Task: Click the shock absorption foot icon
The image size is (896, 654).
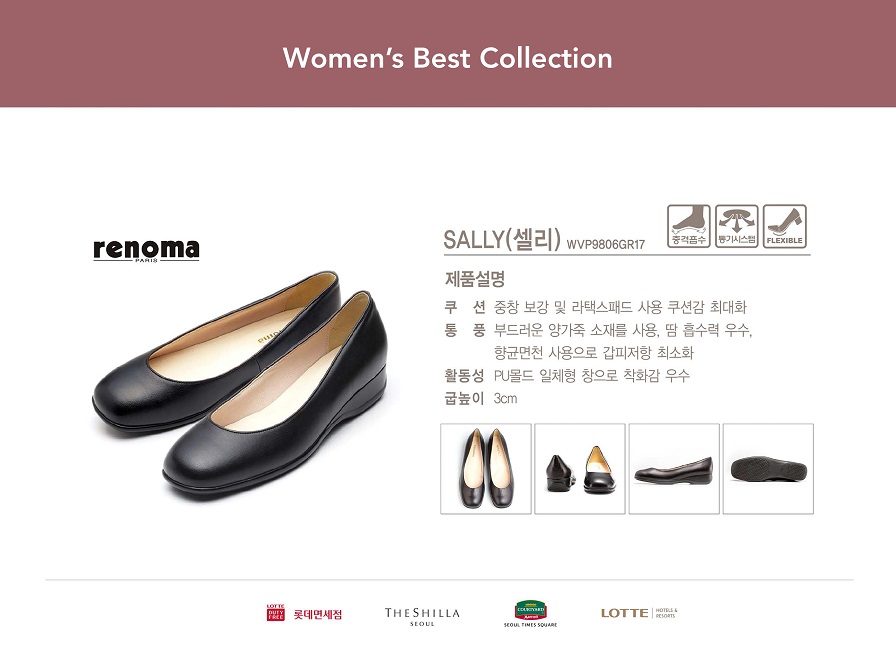Action: [689, 226]
